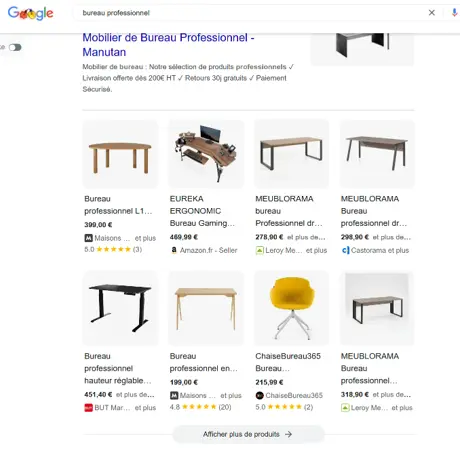Click the Amazon.fr seller icon
The width and height of the screenshot is (460, 459).
174,250
